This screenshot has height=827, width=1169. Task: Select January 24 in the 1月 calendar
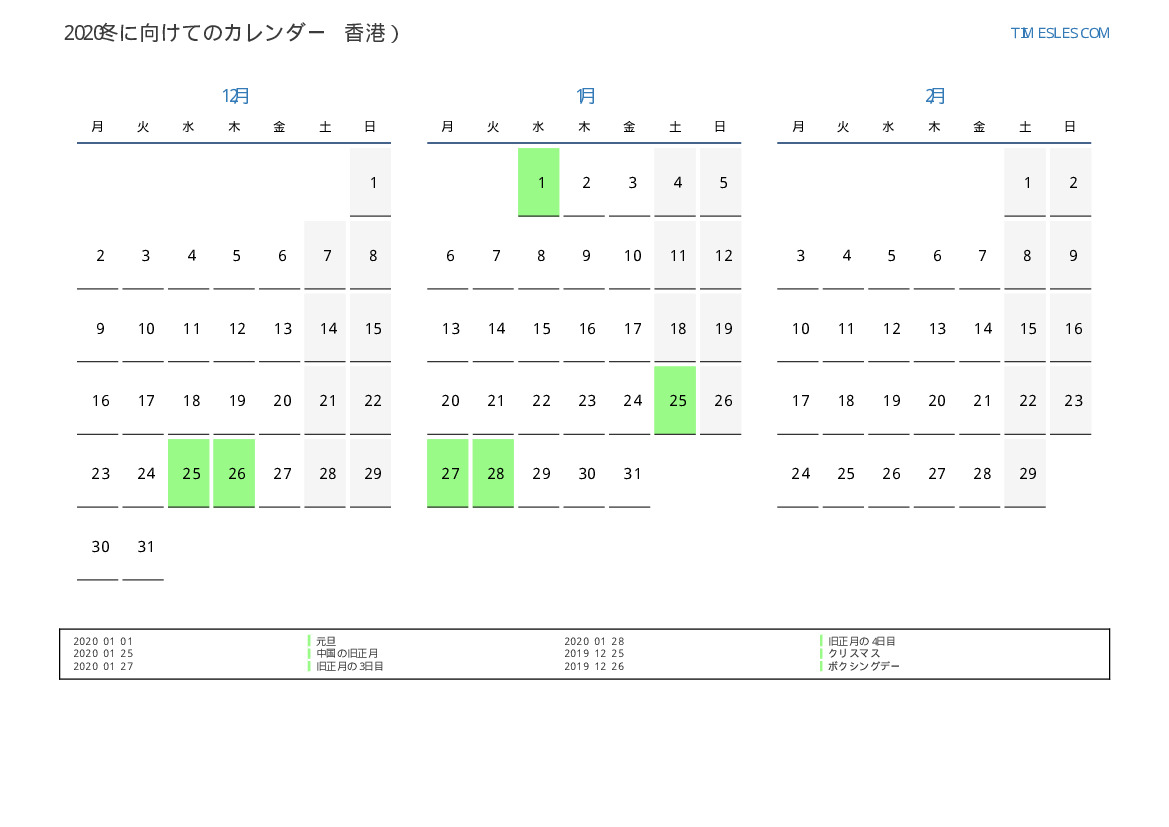[x=630, y=401]
